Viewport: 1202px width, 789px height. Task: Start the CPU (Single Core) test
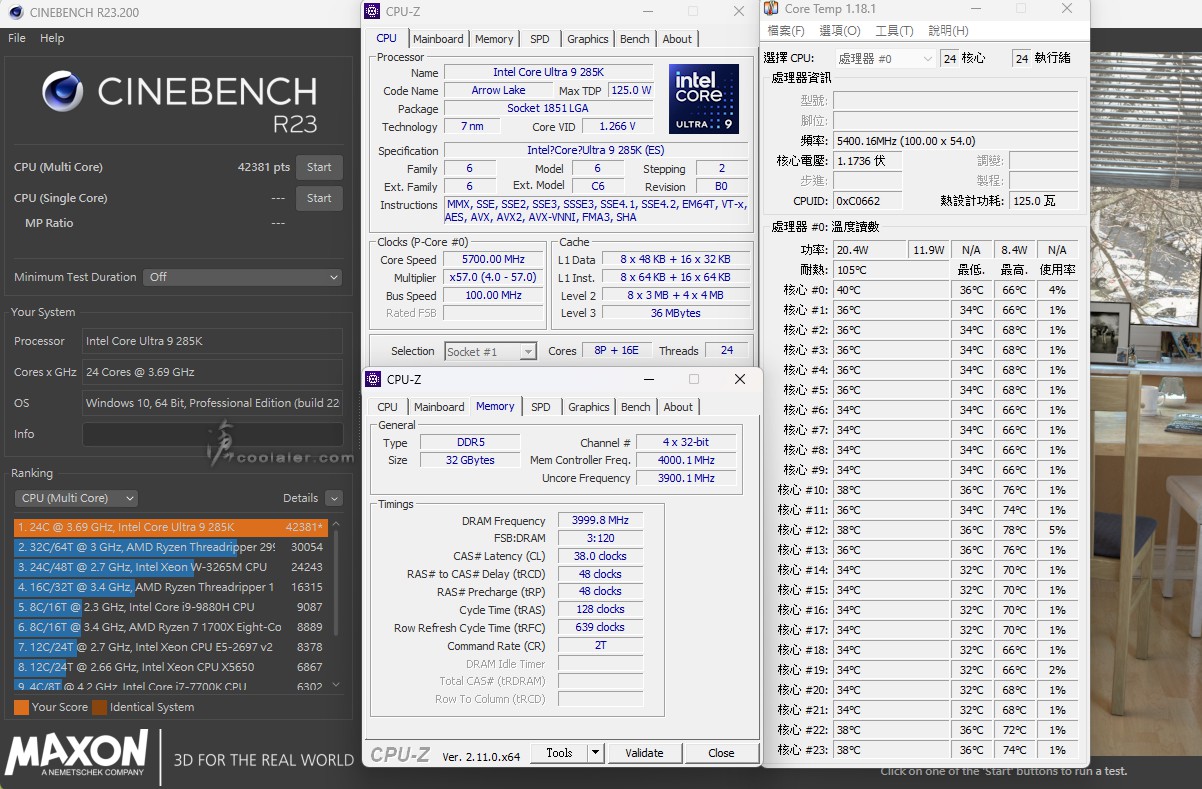pyautogui.click(x=319, y=198)
